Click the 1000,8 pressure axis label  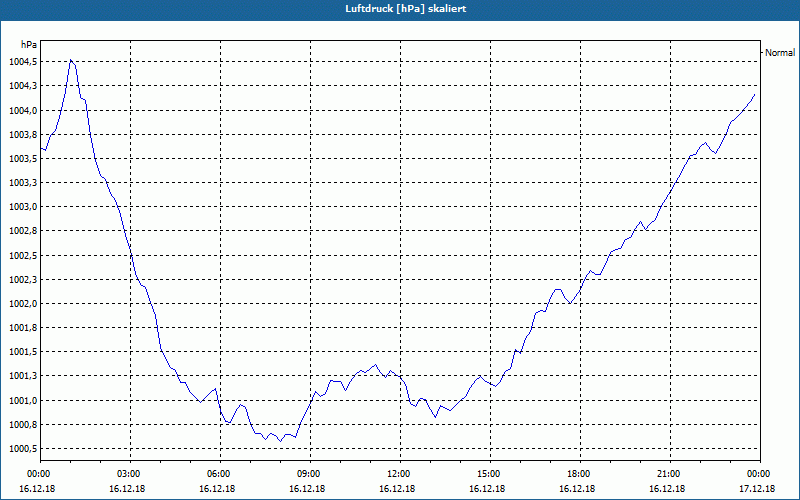[22, 424]
